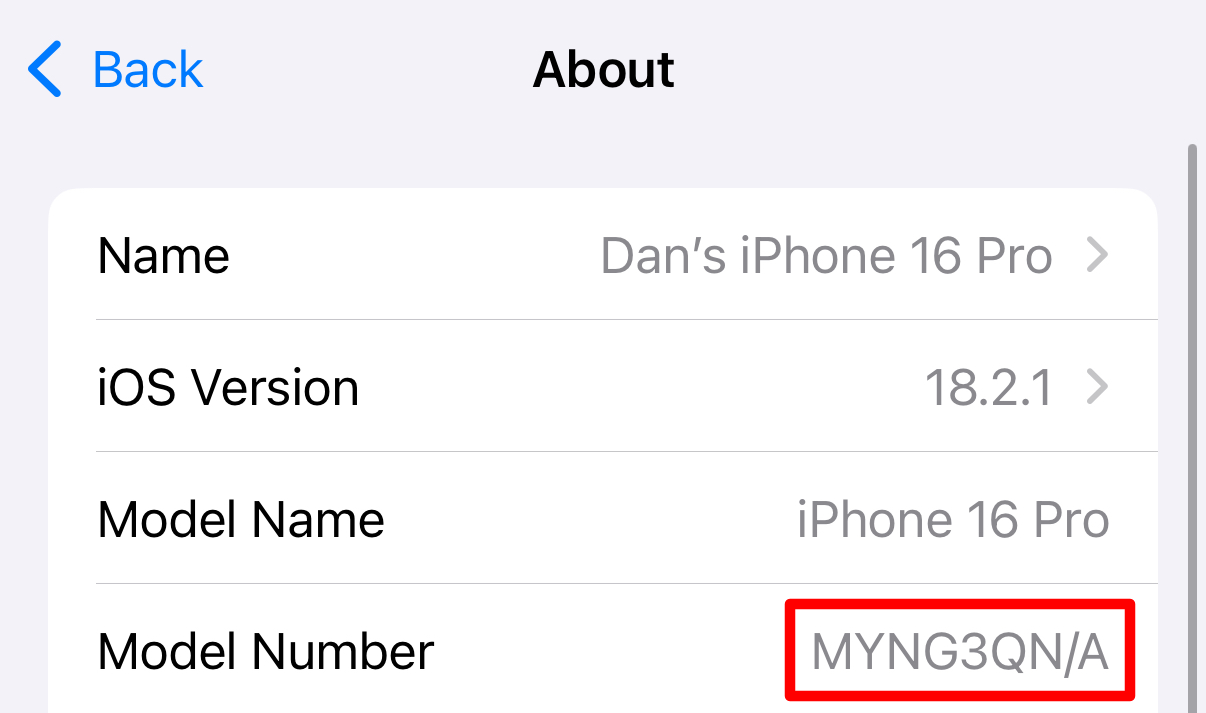Tap the Model Name label

(241, 520)
